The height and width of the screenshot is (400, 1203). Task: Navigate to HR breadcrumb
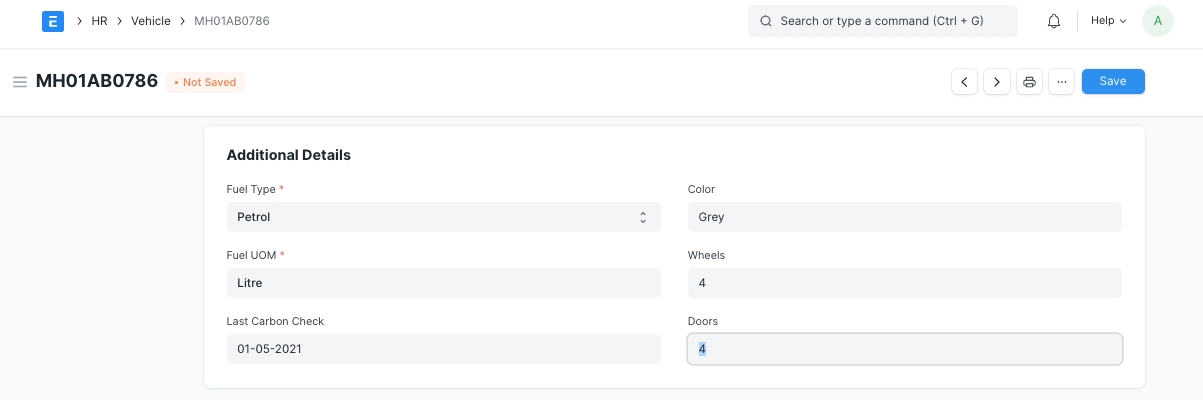(99, 21)
